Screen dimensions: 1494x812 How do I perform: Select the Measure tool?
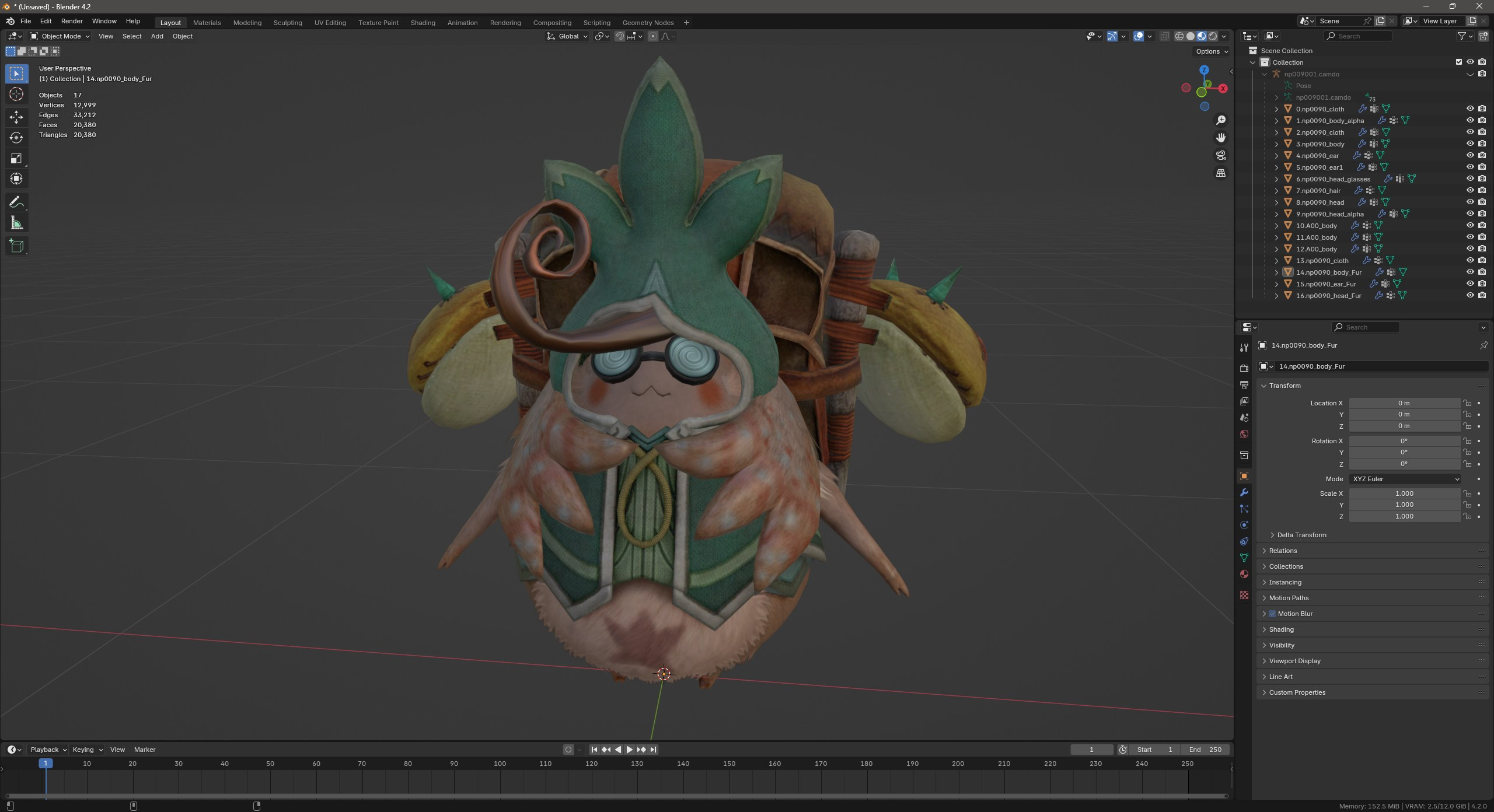(16, 222)
